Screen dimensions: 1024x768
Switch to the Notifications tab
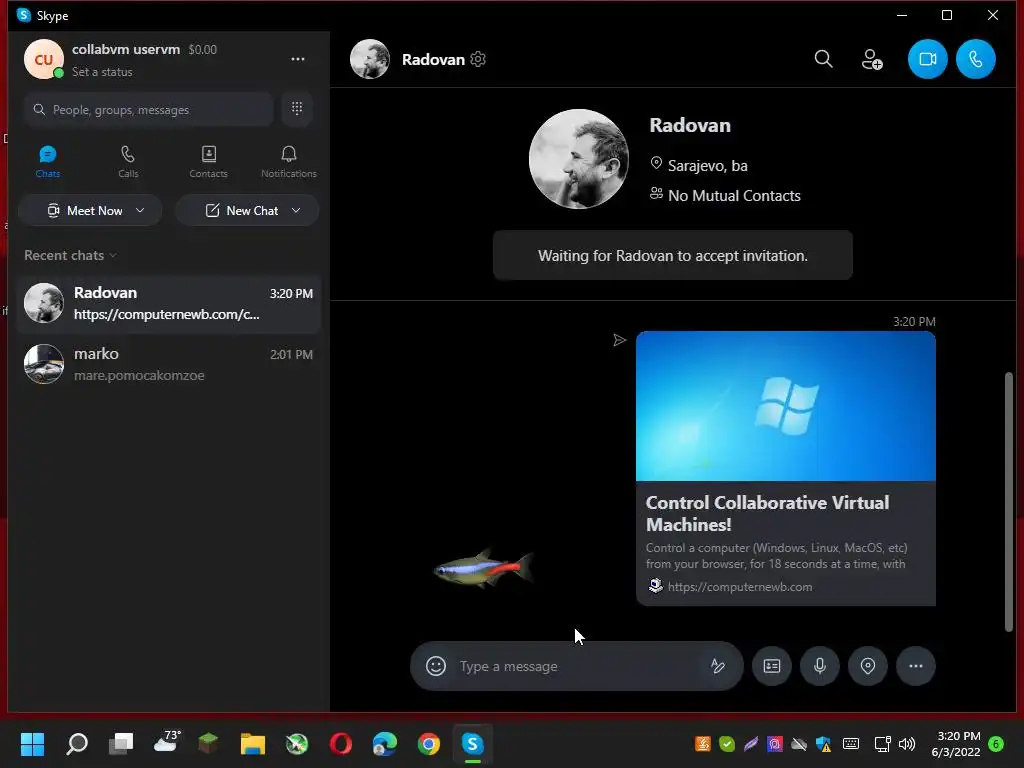pyautogui.click(x=289, y=161)
